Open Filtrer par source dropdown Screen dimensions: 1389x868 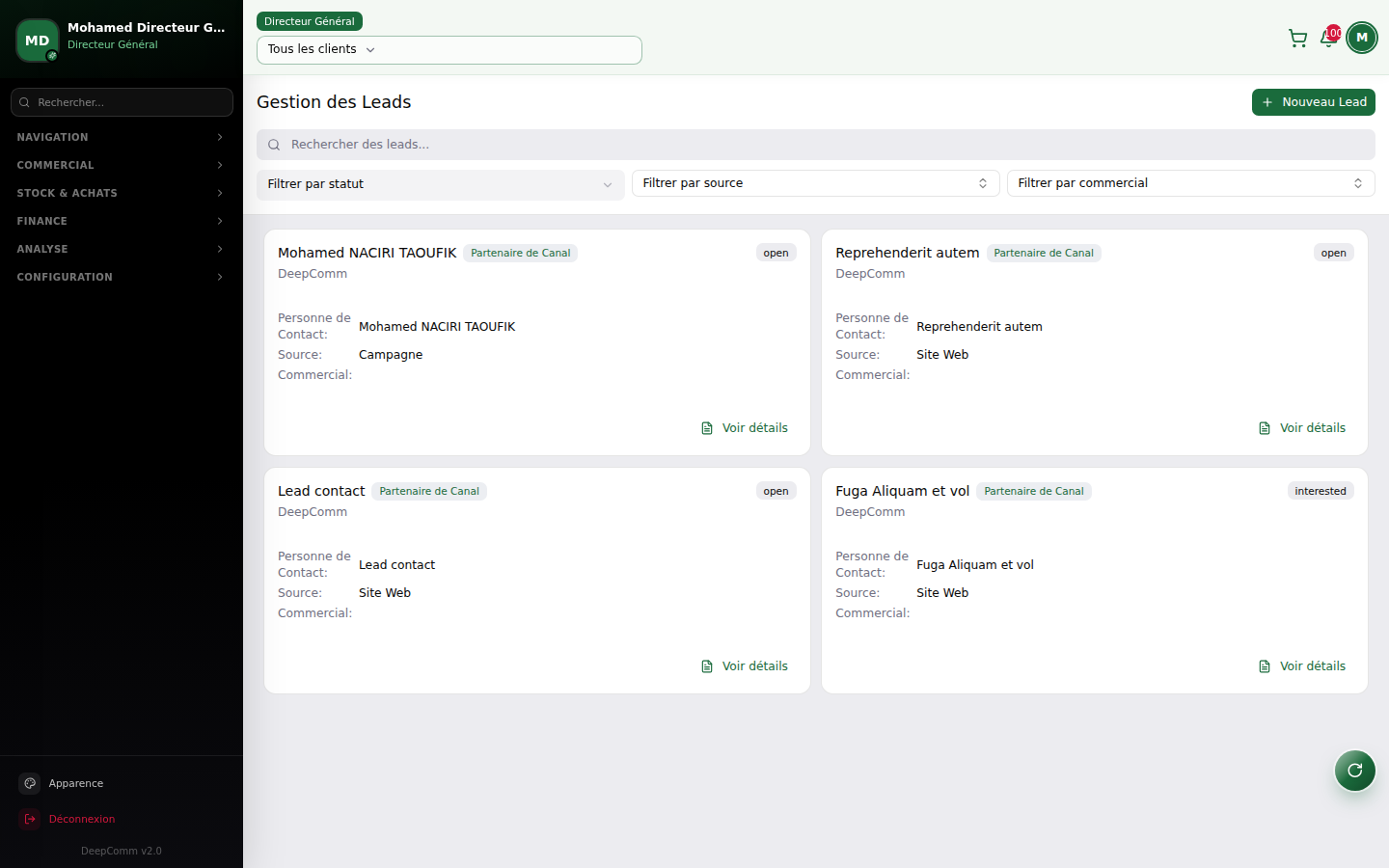pos(815,183)
